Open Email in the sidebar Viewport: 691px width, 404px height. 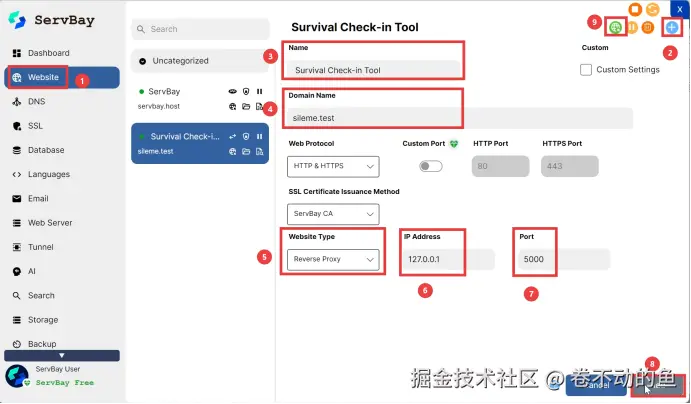click(x=62, y=199)
